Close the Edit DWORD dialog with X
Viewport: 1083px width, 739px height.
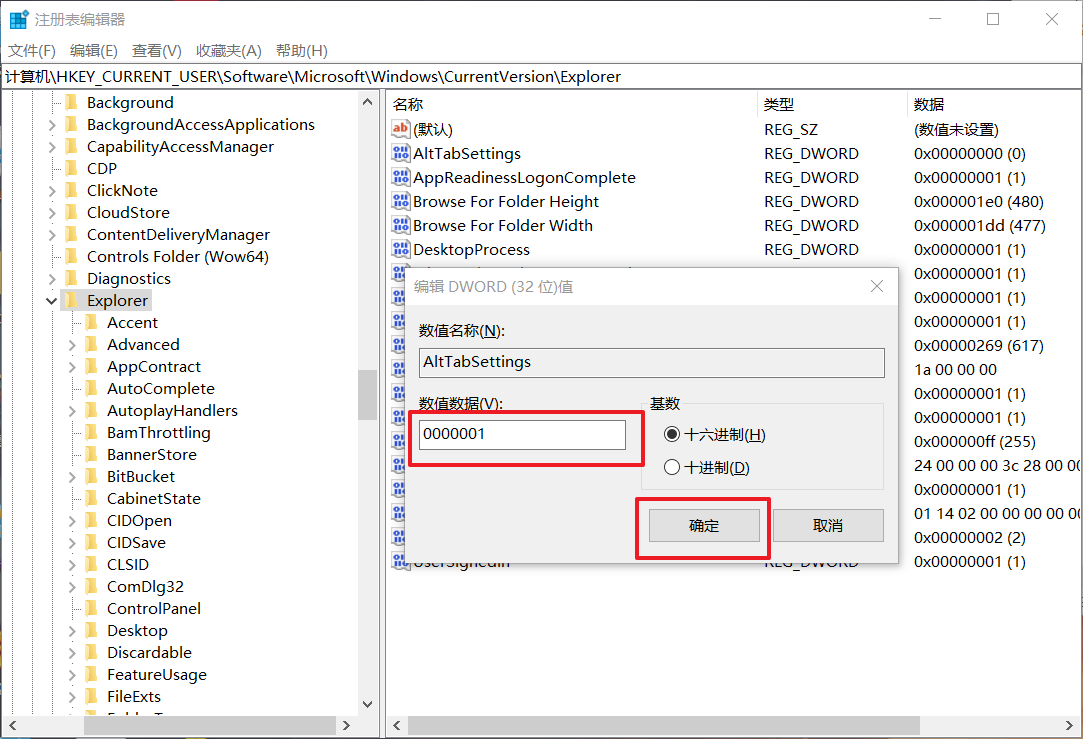(x=876, y=287)
